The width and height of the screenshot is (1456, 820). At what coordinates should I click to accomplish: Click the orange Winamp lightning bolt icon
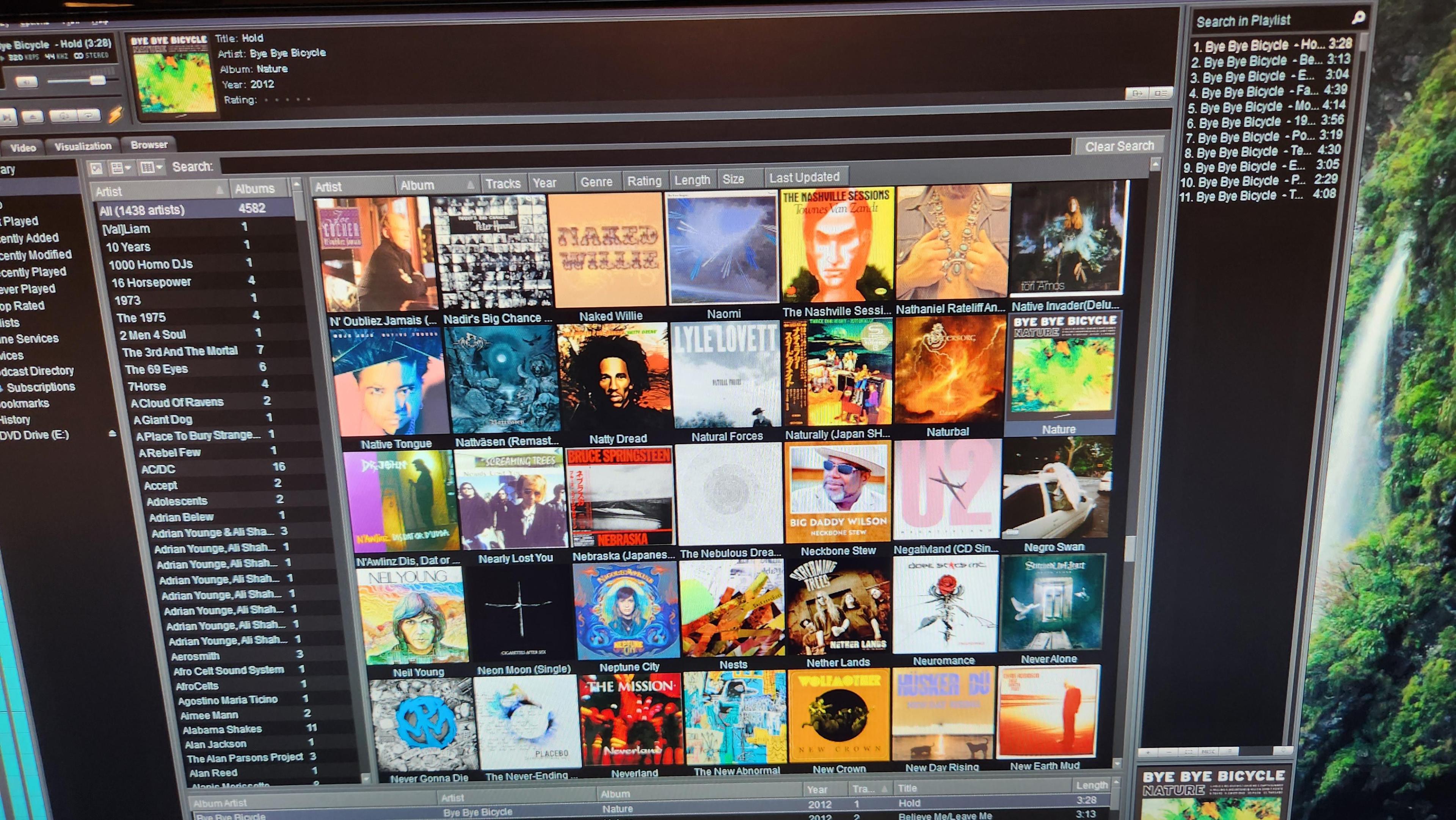click(x=115, y=115)
